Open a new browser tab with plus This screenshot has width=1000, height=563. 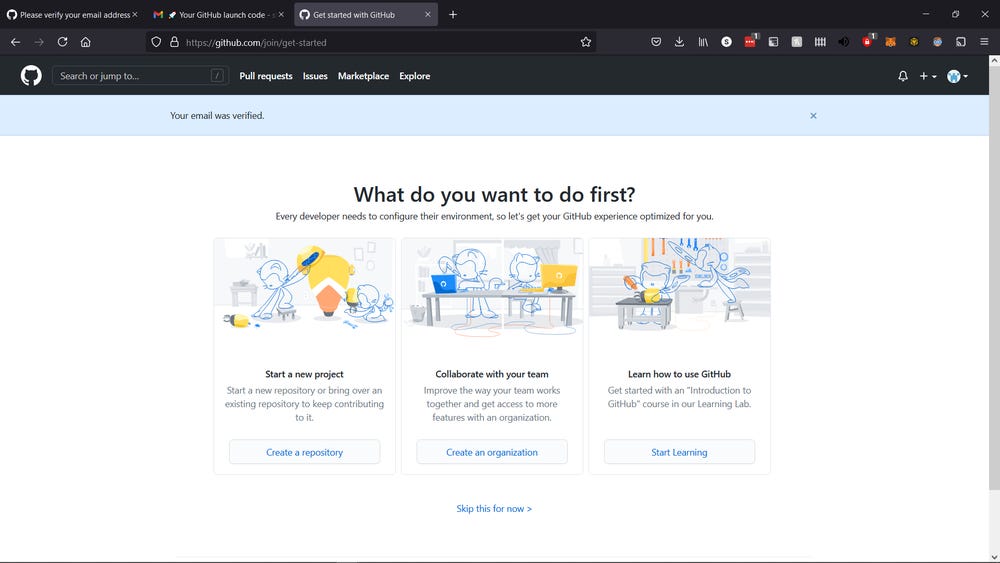point(453,15)
